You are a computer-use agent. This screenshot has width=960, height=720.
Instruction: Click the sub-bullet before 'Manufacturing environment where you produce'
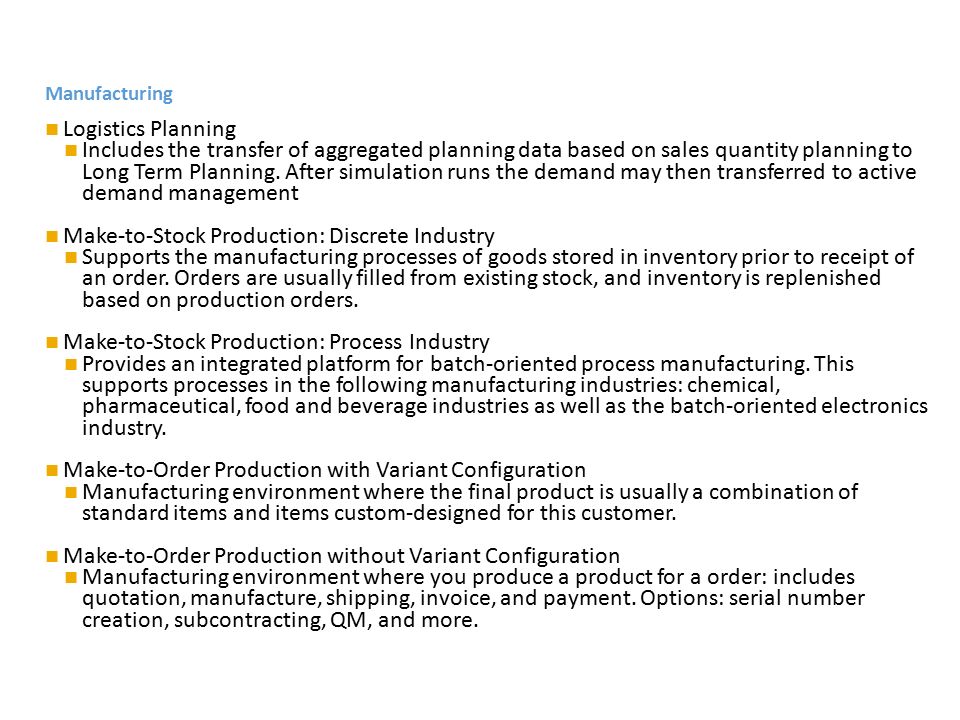tap(71, 577)
